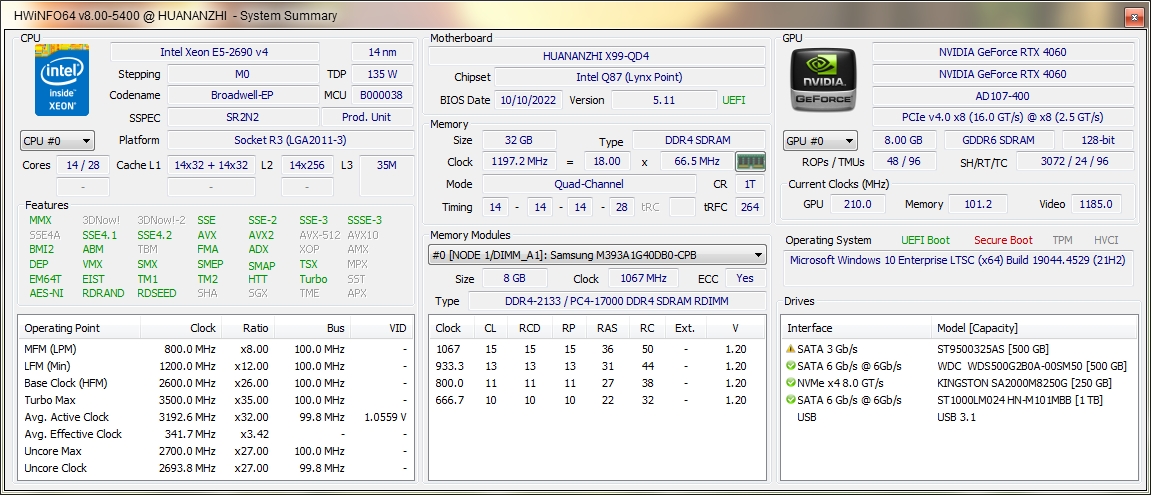The image size is (1151, 495).
Task: Click the Interface column header in Drives
Action: pyautogui.click(x=810, y=328)
